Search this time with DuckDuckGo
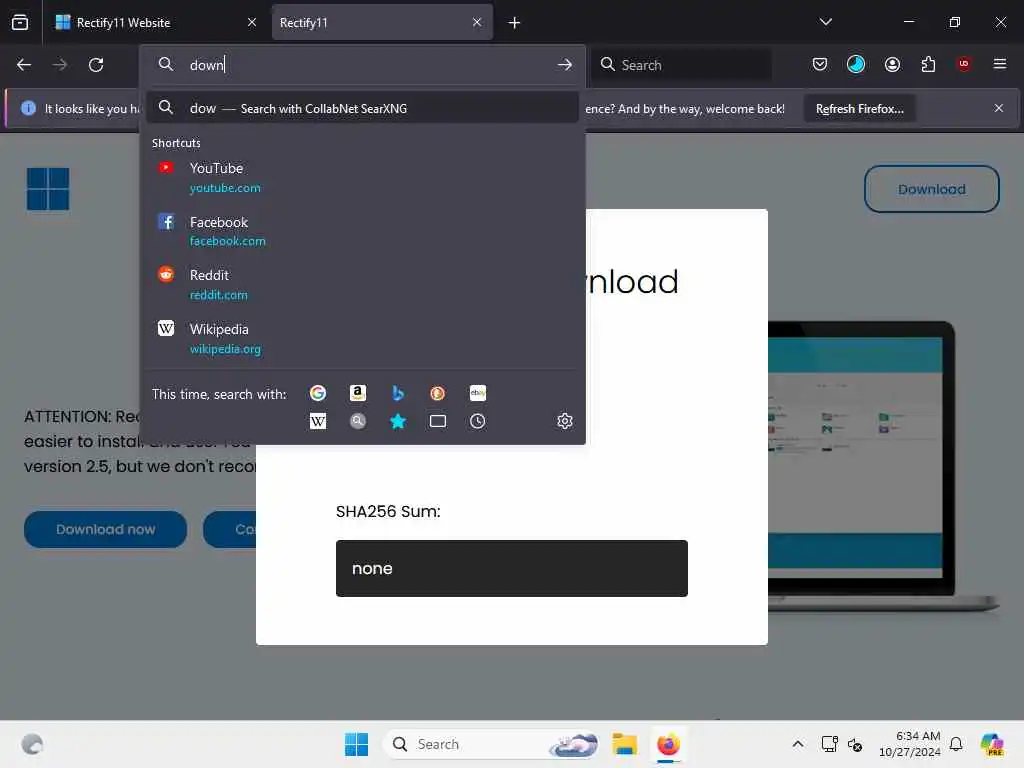 coord(438,393)
